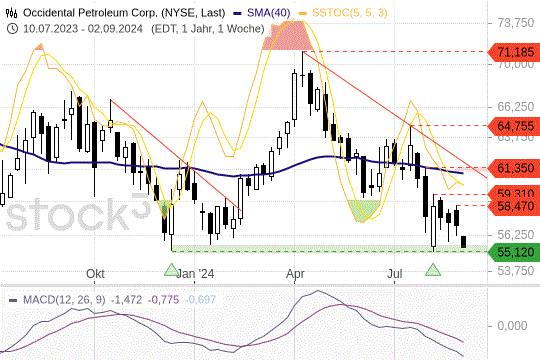Click the 73,750 price axis label
Viewport: 540px width, 360px height.
click(x=516, y=23)
